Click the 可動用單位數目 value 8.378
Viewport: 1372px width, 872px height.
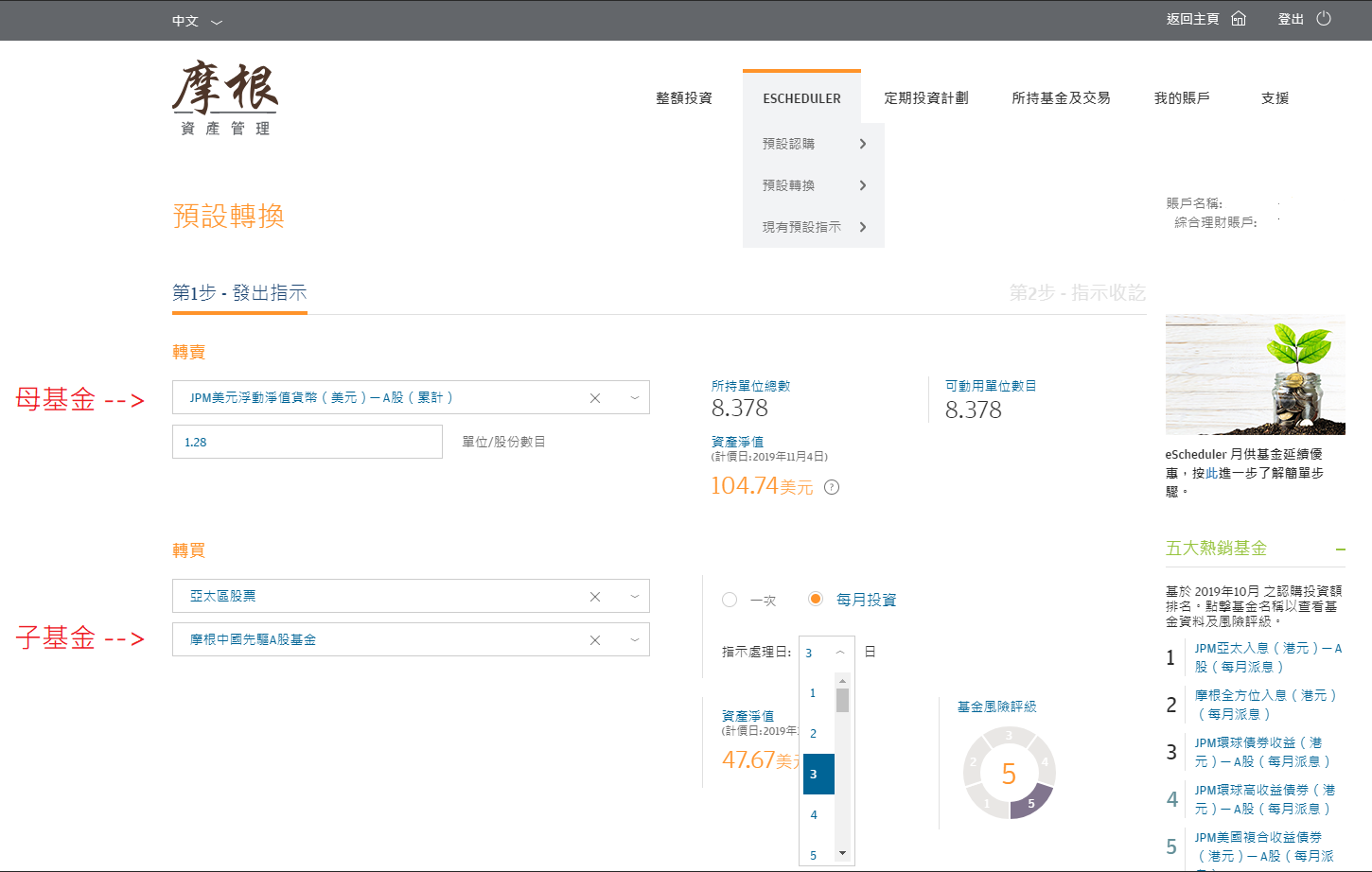[973, 410]
